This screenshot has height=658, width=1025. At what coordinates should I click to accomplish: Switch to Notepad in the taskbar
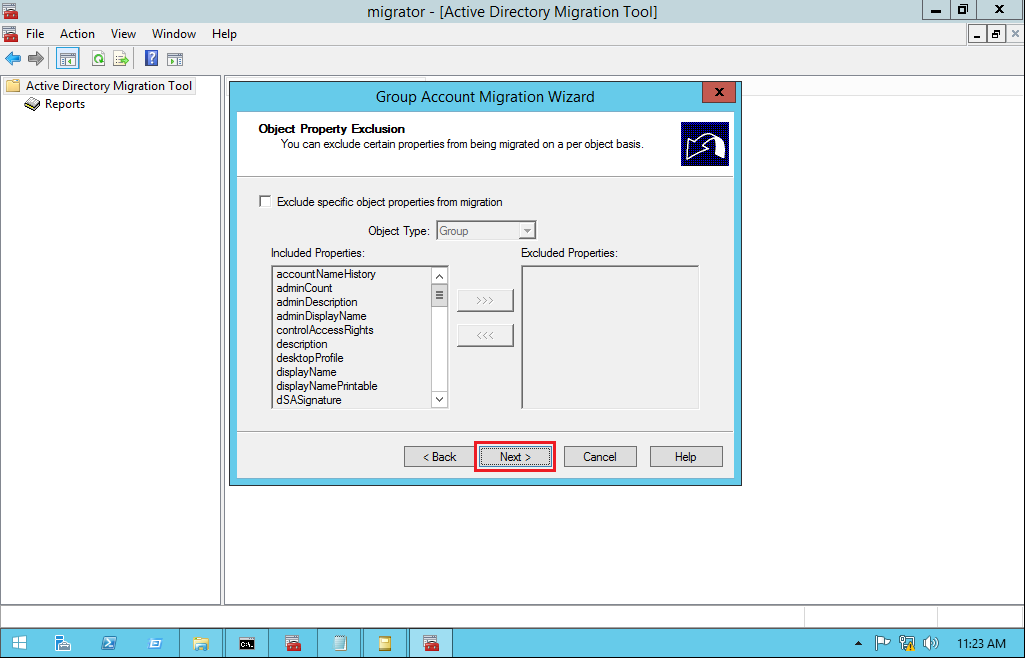coord(339,644)
